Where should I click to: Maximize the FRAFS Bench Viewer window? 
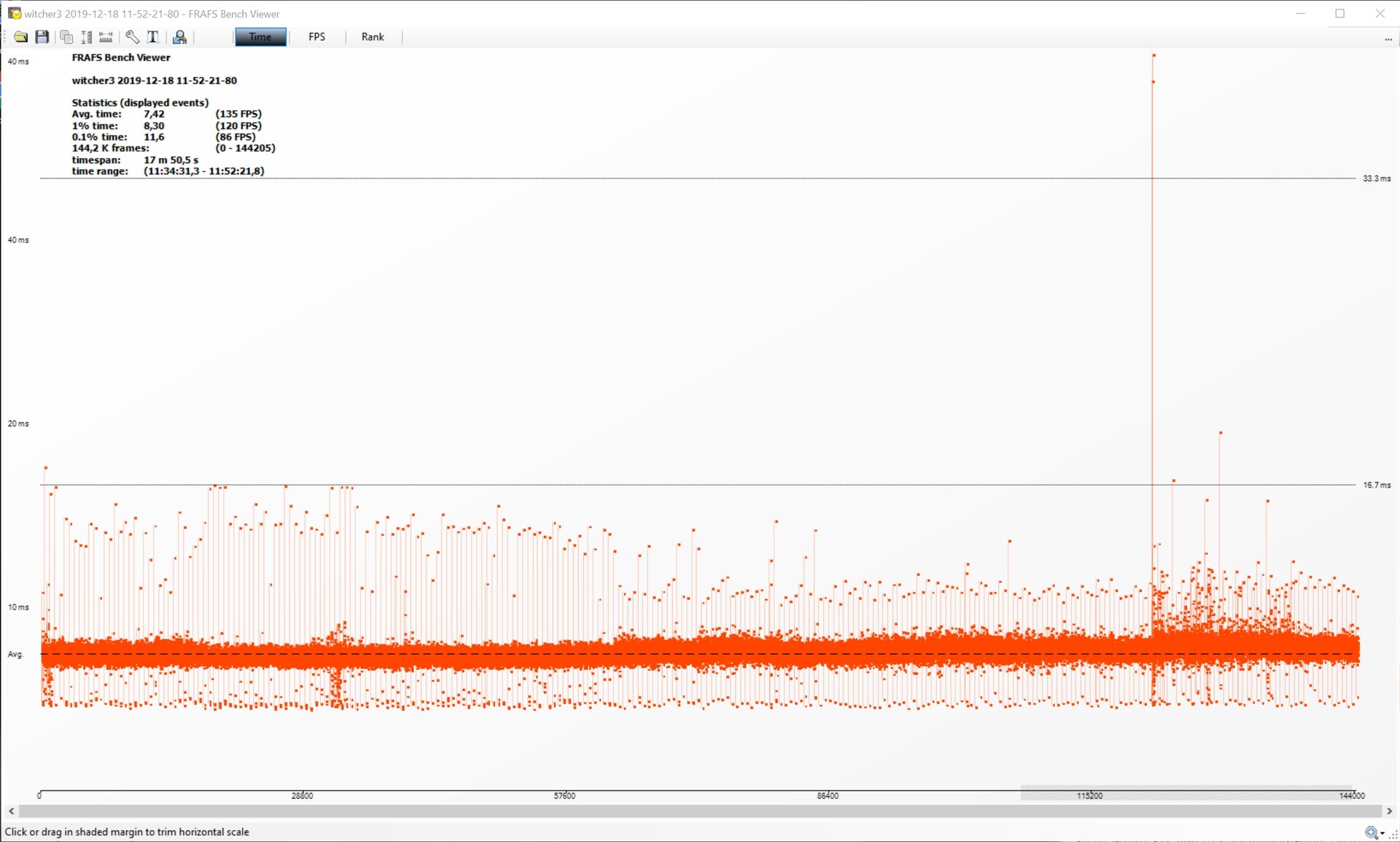point(1340,14)
